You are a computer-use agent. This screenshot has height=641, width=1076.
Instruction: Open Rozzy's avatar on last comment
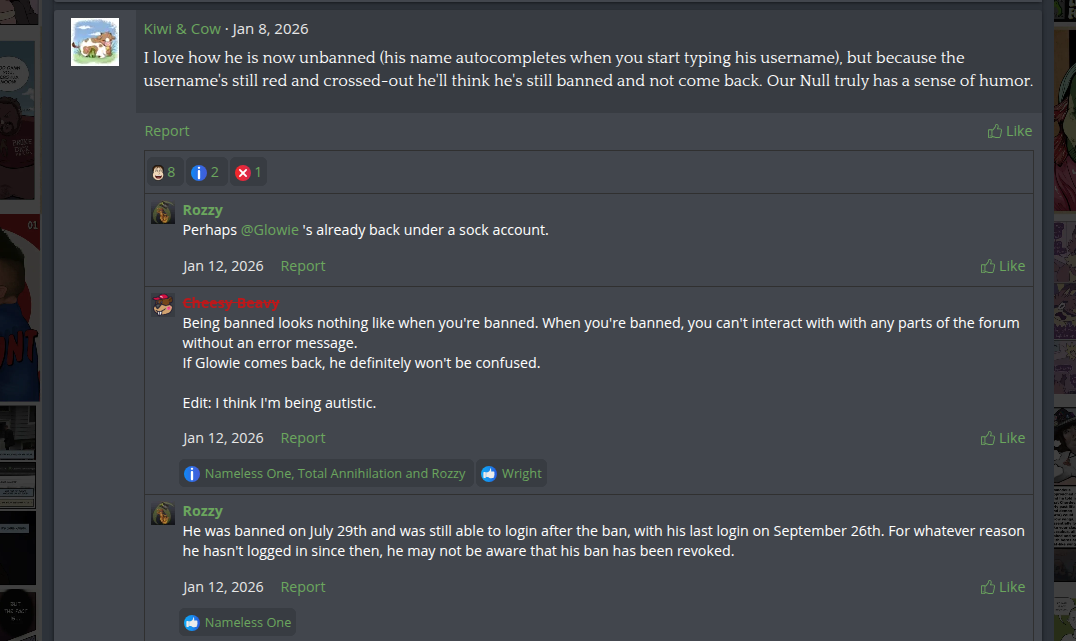coord(163,513)
